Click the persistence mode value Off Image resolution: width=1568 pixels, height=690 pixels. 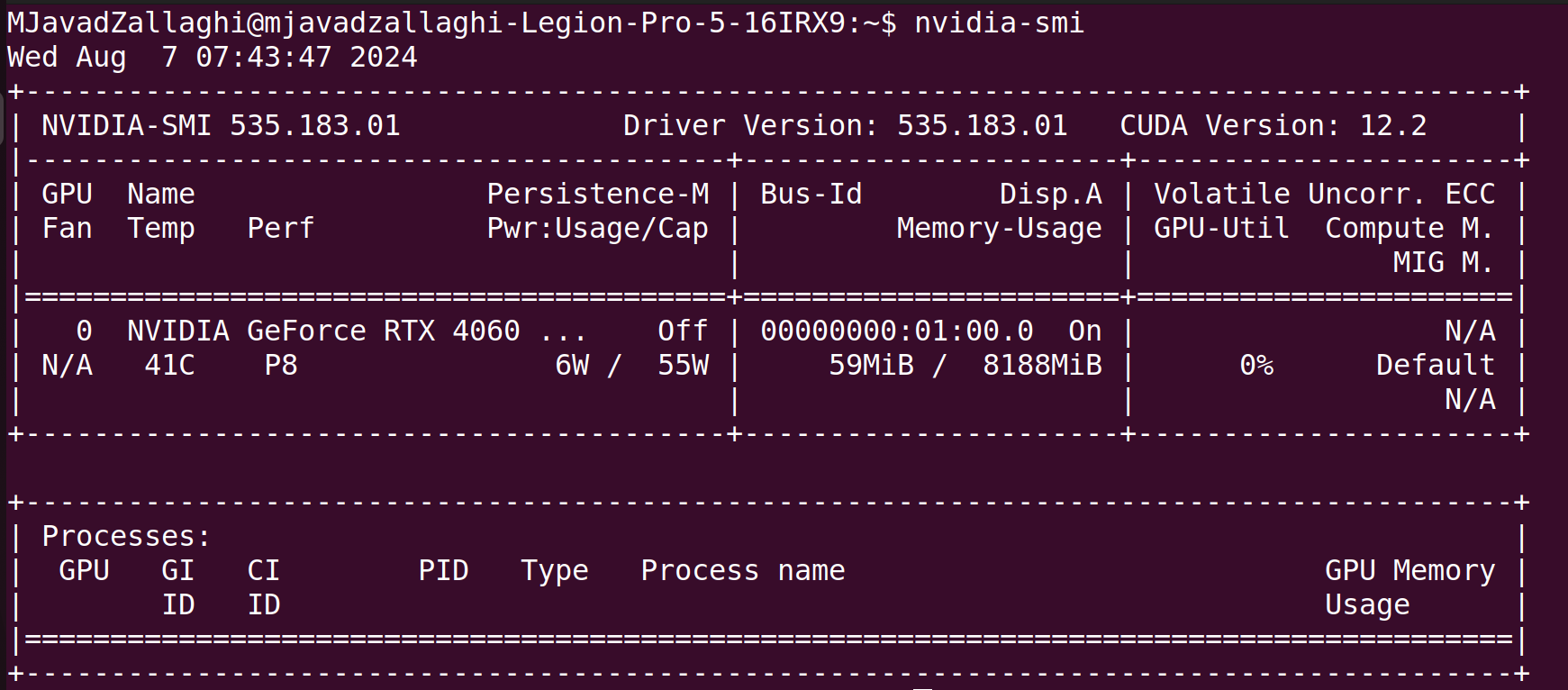click(683, 331)
